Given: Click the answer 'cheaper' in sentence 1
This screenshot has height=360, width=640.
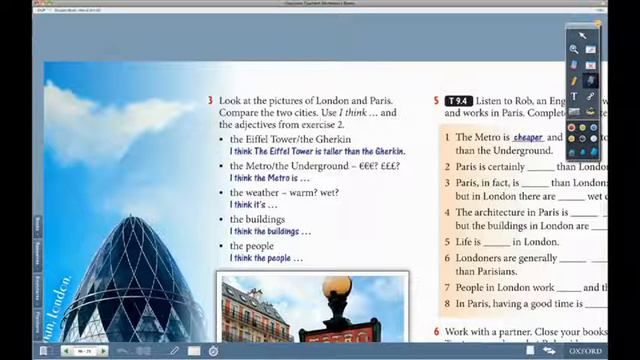Looking at the screenshot, I should coord(528,138).
